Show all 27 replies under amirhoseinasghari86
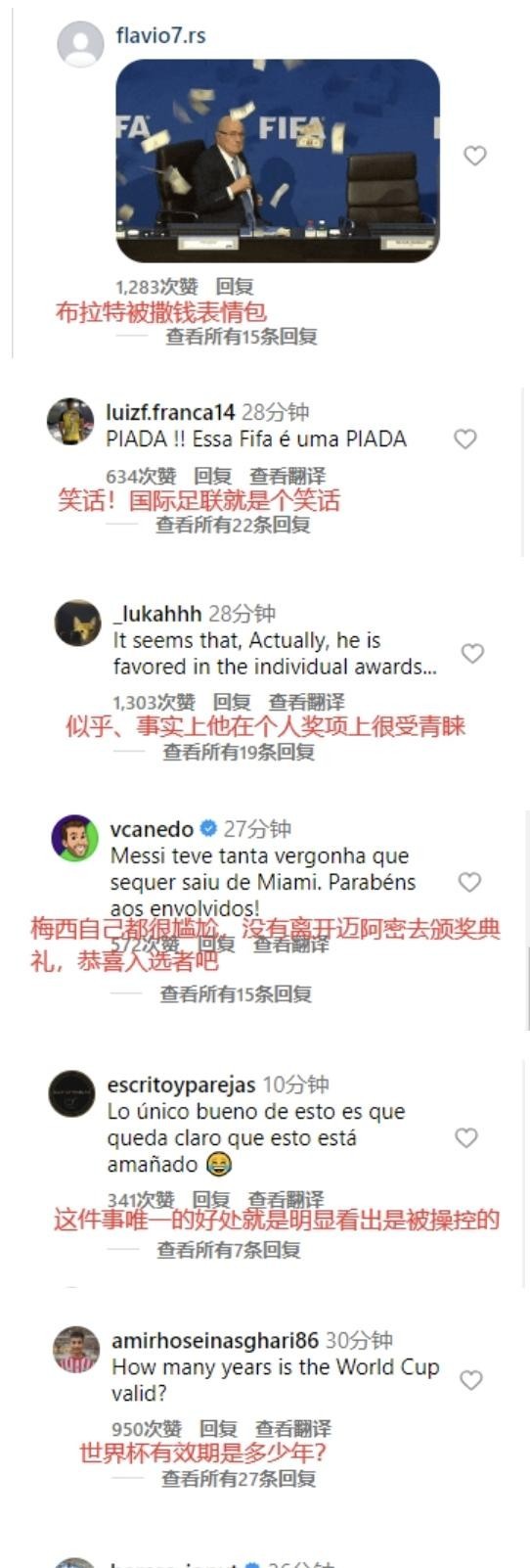Viewport: 530px width, 1568px height. coord(239,1479)
